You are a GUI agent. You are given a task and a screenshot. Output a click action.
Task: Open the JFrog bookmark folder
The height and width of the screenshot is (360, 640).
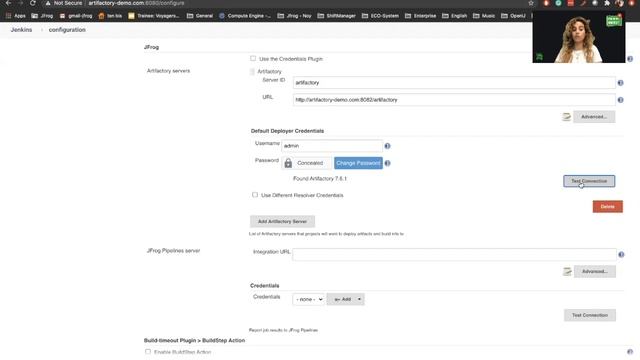[x=42, y=16]
